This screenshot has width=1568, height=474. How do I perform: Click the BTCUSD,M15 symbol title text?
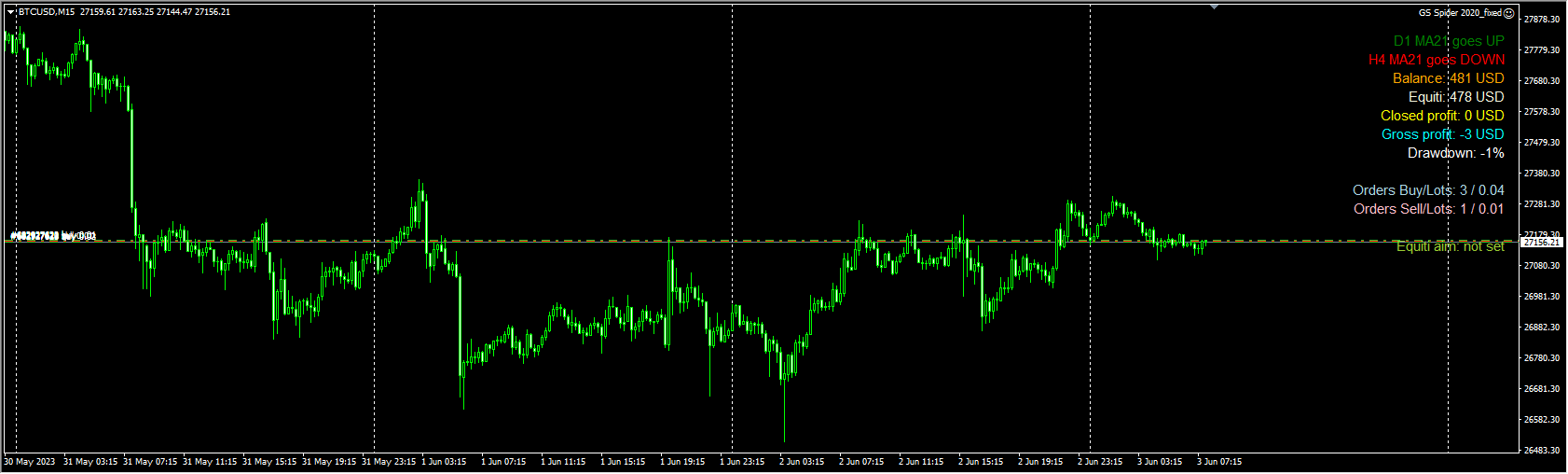pos(47,12)
